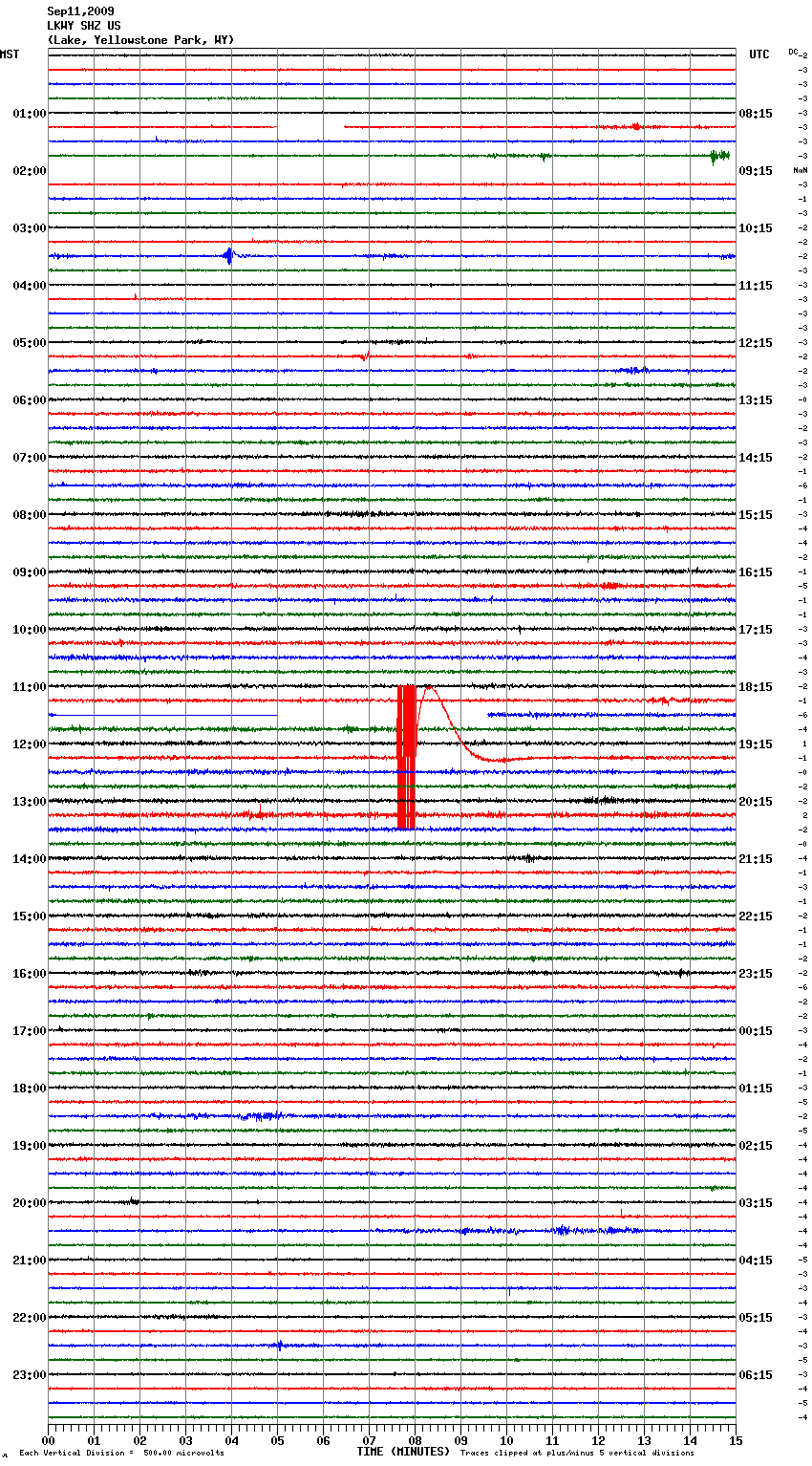Select the 11:00 MST time label

30,687
